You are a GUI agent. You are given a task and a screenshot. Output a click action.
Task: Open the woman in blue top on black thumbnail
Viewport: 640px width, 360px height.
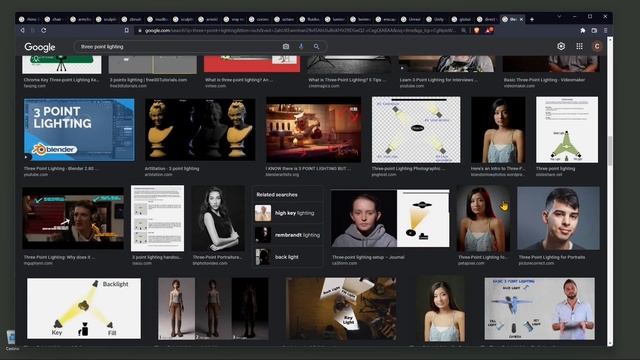tap(498, 130)
